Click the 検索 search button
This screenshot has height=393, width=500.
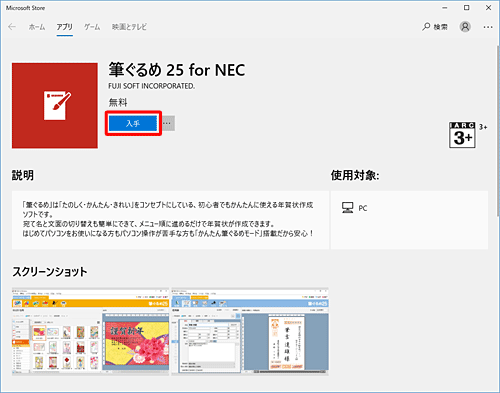tap(435, 27)
